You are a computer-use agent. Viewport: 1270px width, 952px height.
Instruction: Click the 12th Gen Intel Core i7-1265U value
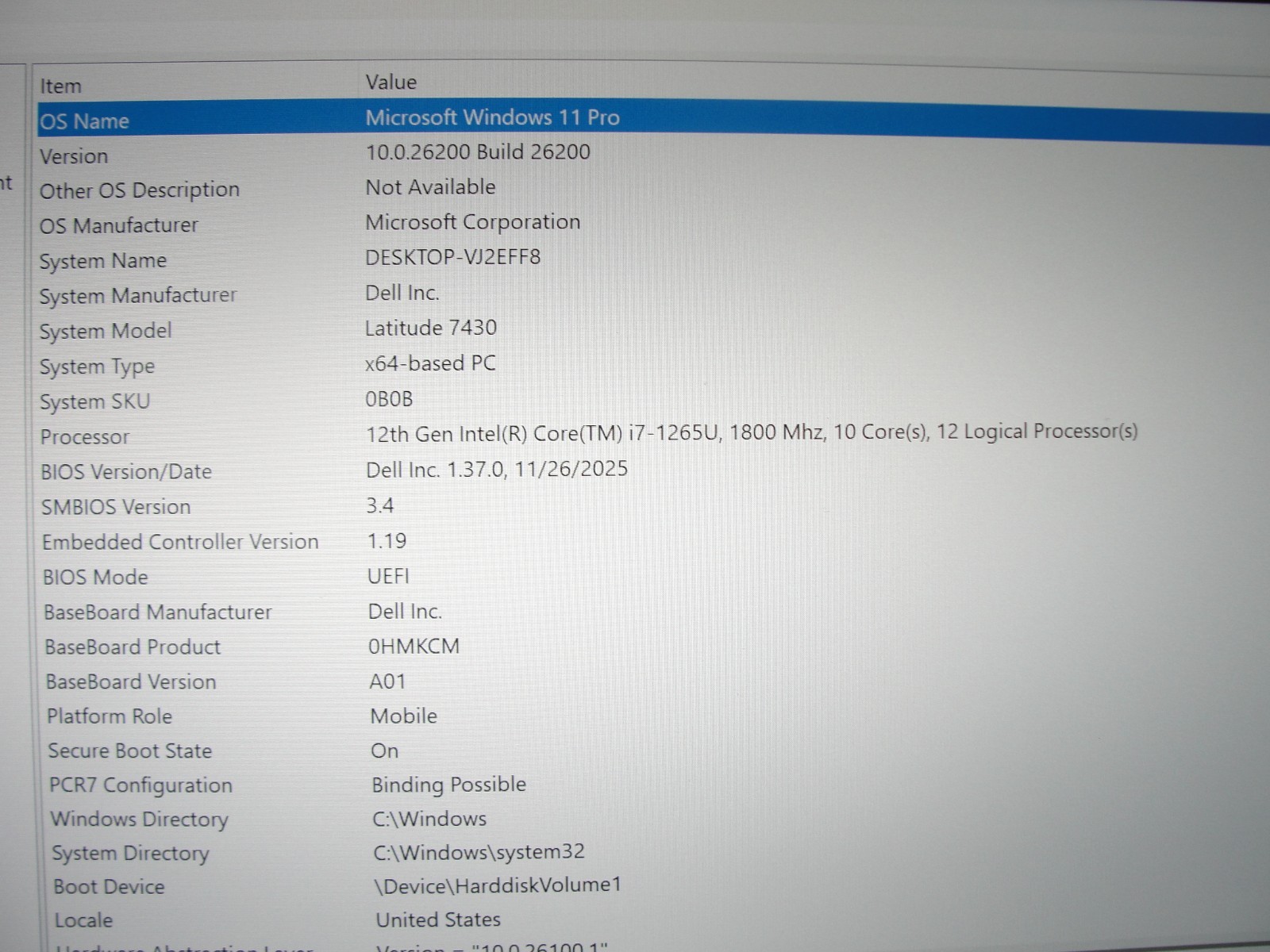pos(752,432)
